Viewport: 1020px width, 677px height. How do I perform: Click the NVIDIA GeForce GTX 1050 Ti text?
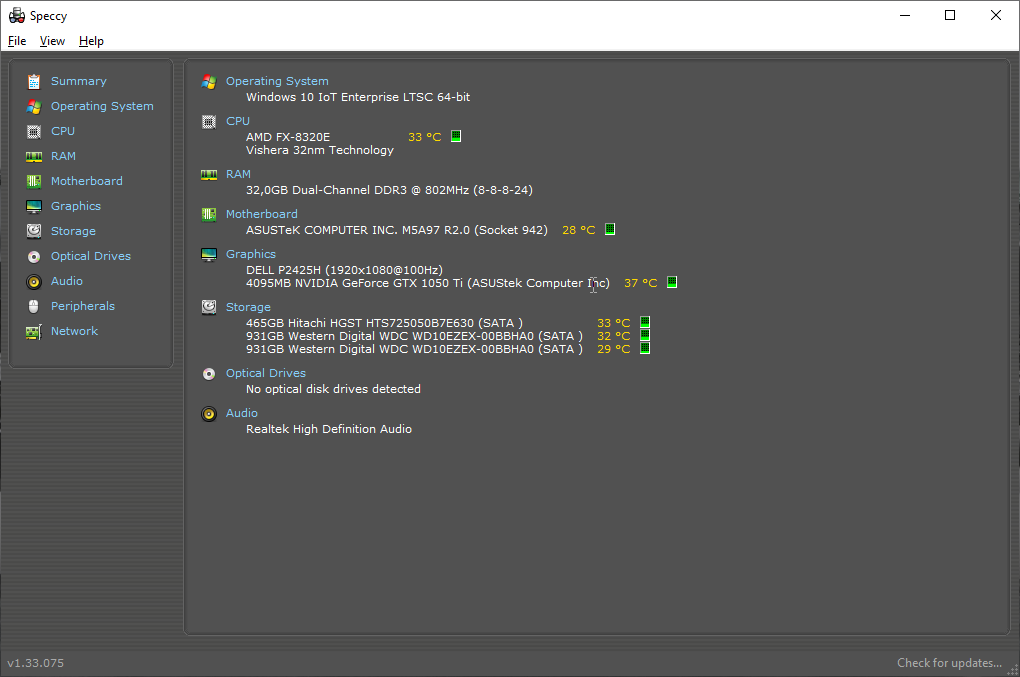pos(427,284)
